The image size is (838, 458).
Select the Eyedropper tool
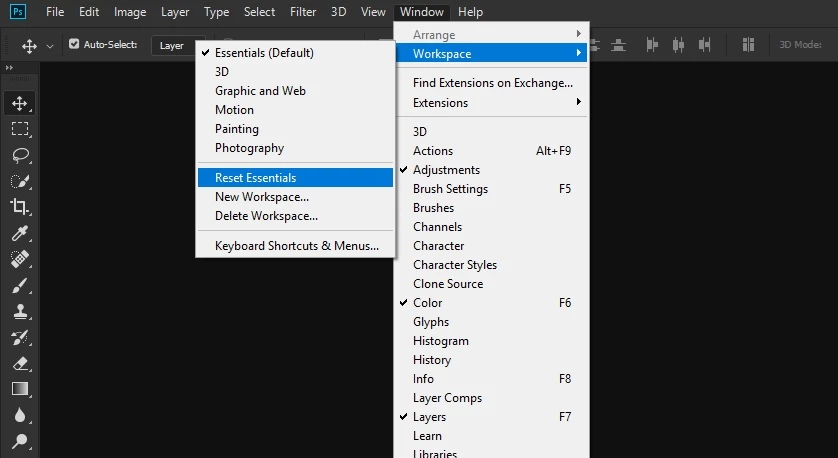click(20, 233)
